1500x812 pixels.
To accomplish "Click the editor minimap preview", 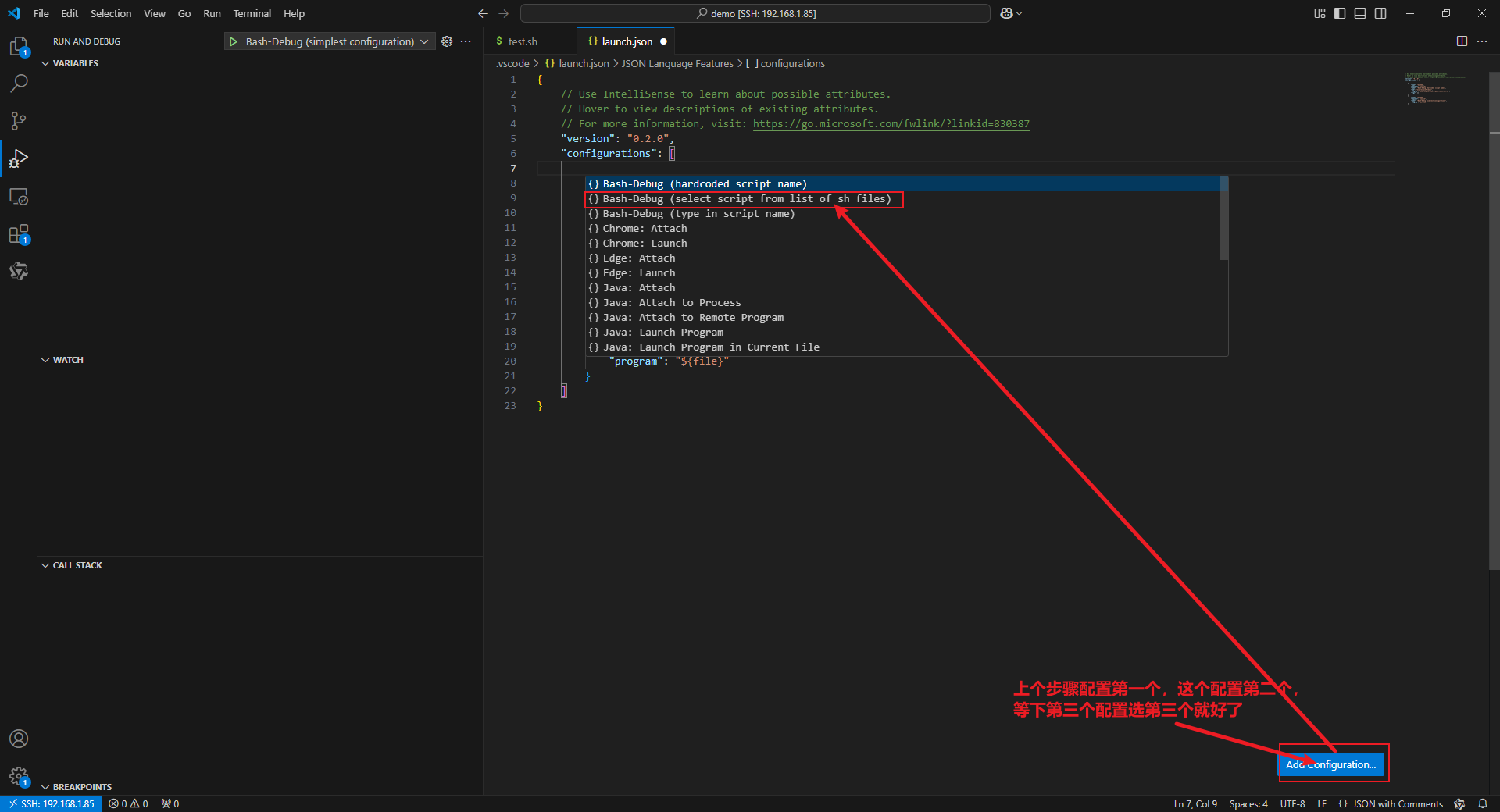I will coord(1434,89).
